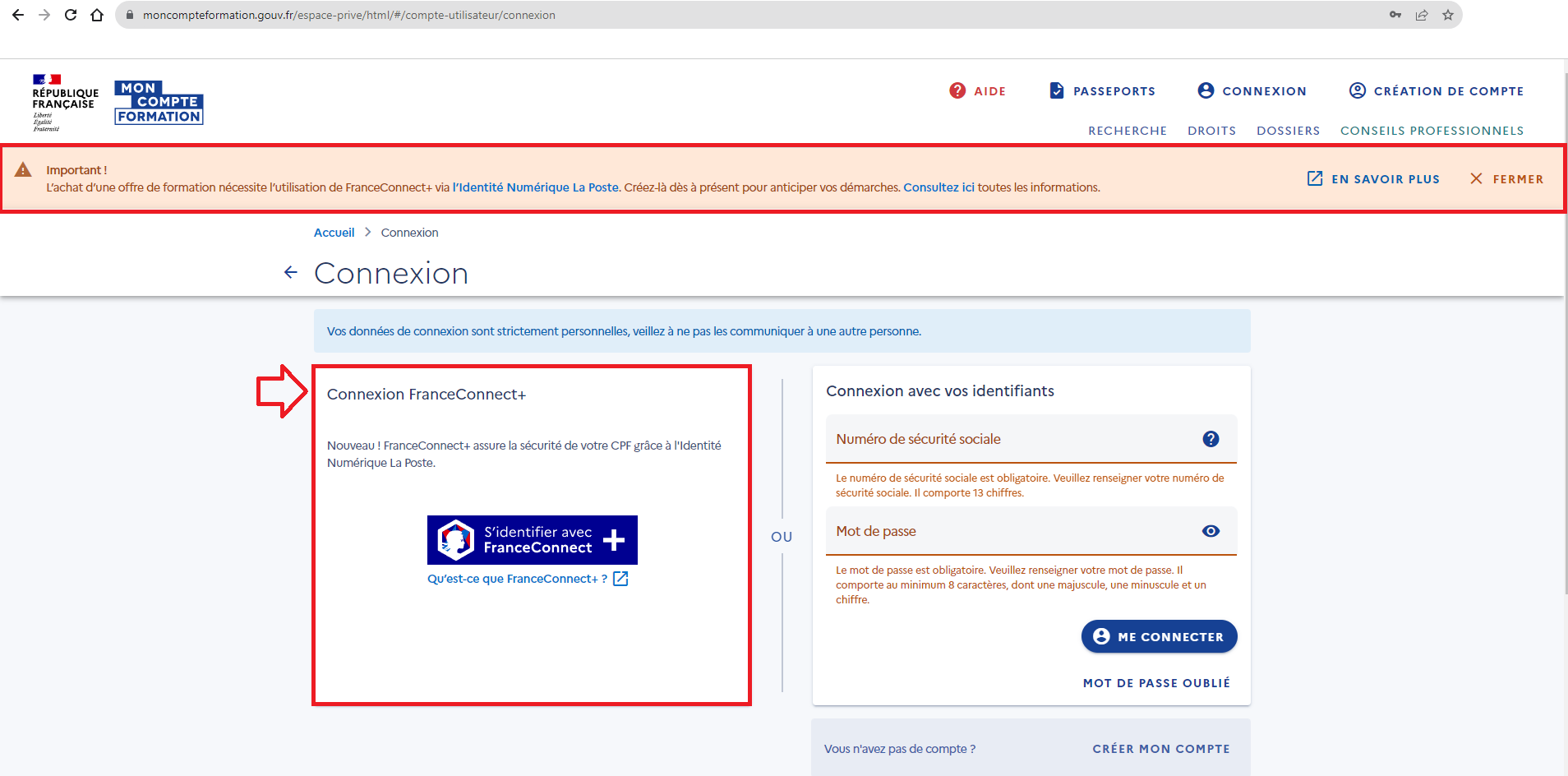Reload the page with the refresh icon

point(71,15)
